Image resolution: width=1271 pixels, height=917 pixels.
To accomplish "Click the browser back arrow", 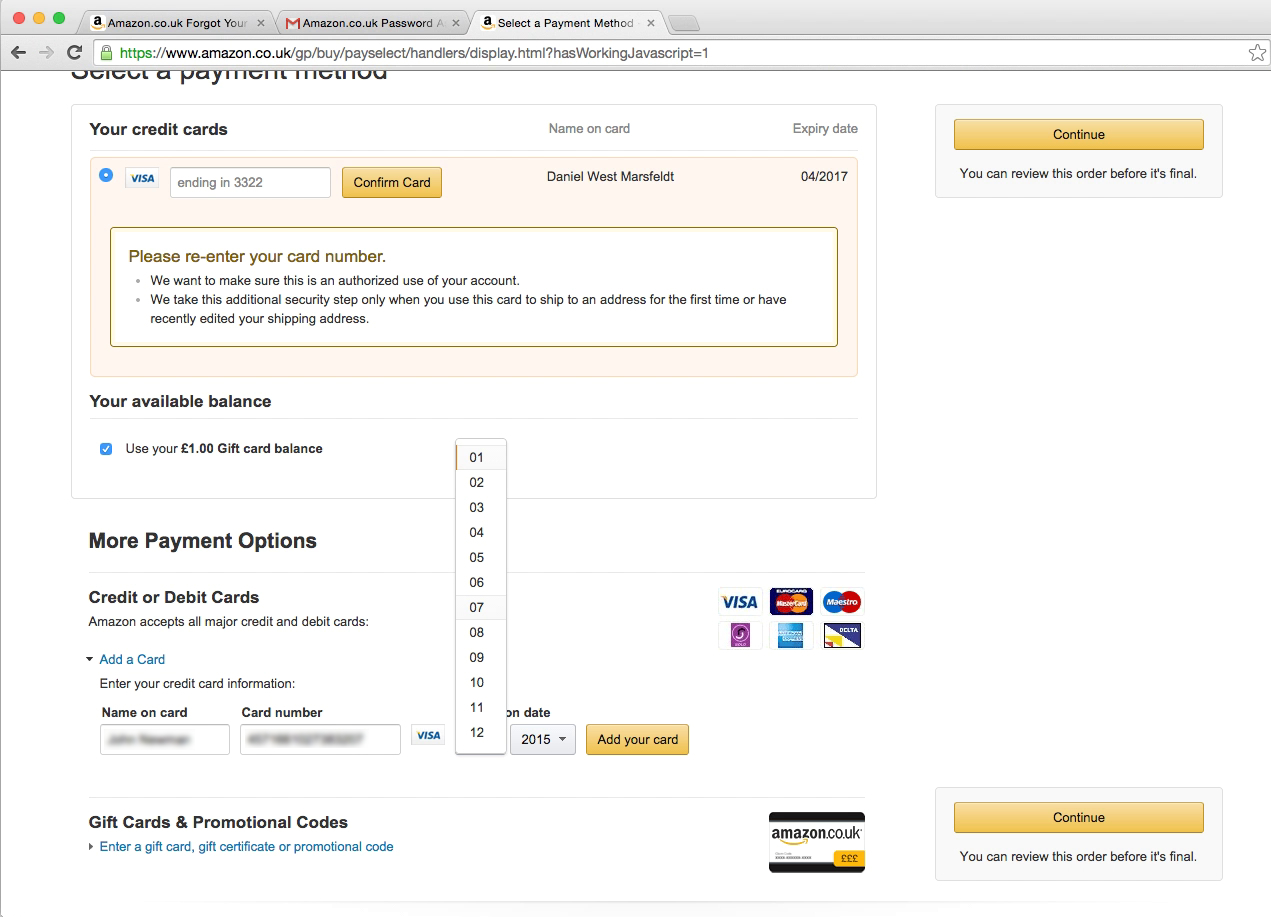I will click(x=19, y=53).
